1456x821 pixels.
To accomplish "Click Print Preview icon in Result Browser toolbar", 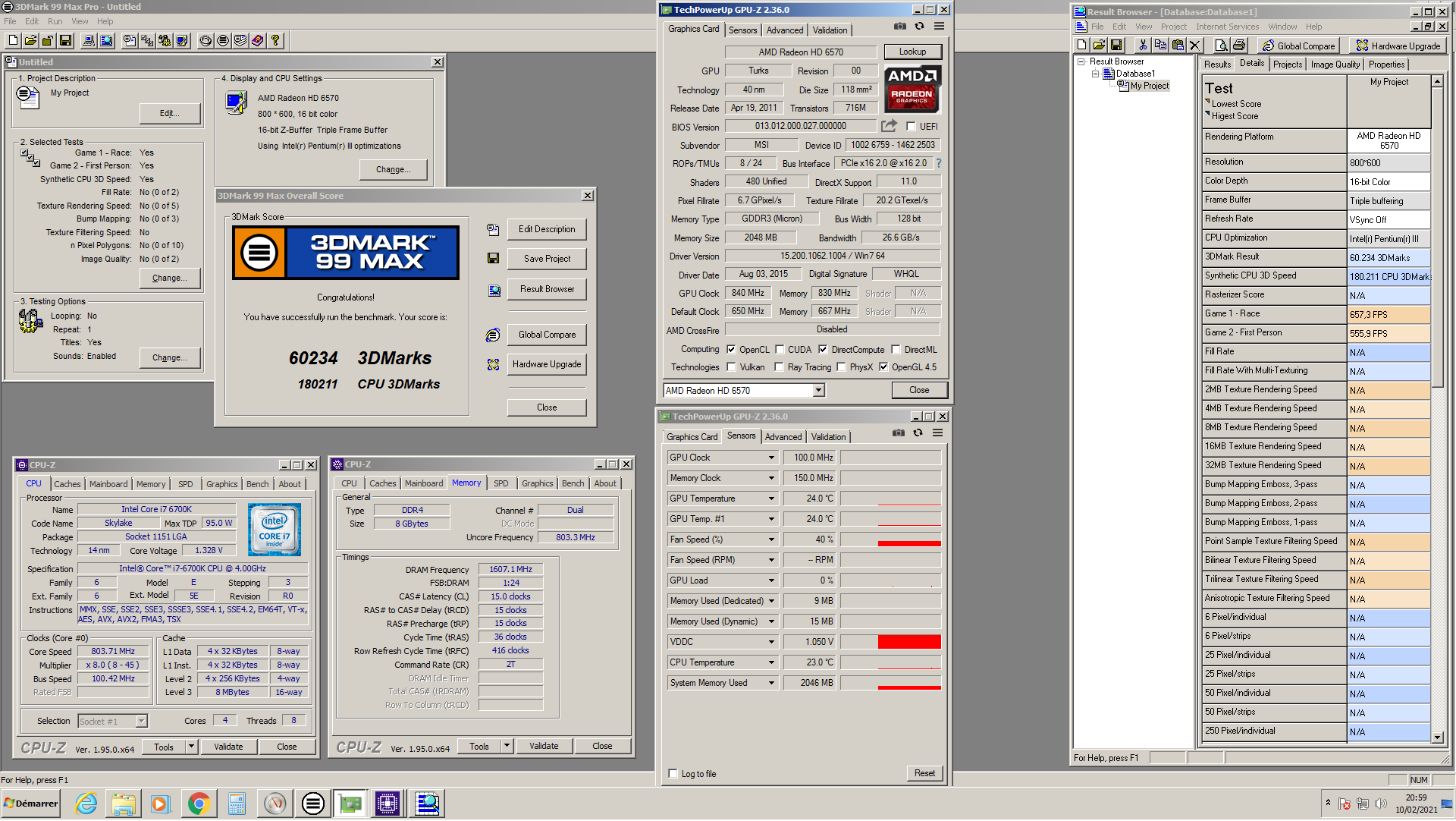I will coord(1222,46).
